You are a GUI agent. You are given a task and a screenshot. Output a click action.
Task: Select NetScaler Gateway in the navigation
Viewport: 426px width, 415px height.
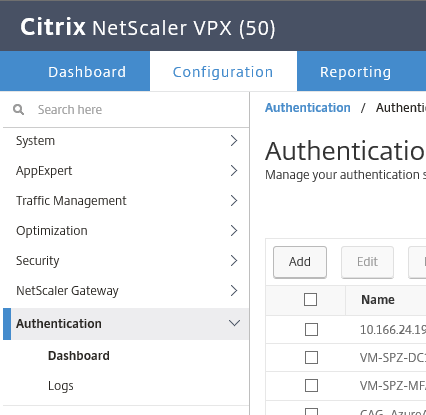67,291
